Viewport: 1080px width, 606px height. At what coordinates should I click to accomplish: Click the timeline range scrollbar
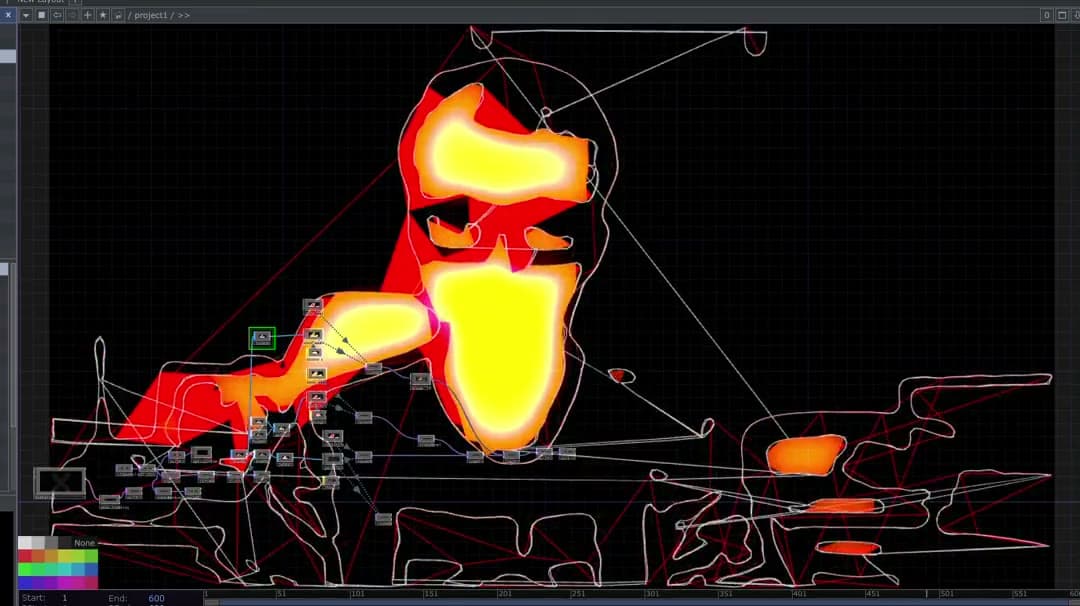(x=642, y=603)
